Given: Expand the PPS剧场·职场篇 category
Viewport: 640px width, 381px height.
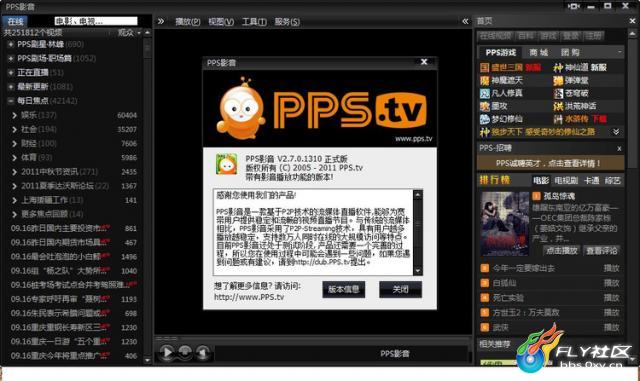Looking at the screenshot, I should [x=11, y=58].
